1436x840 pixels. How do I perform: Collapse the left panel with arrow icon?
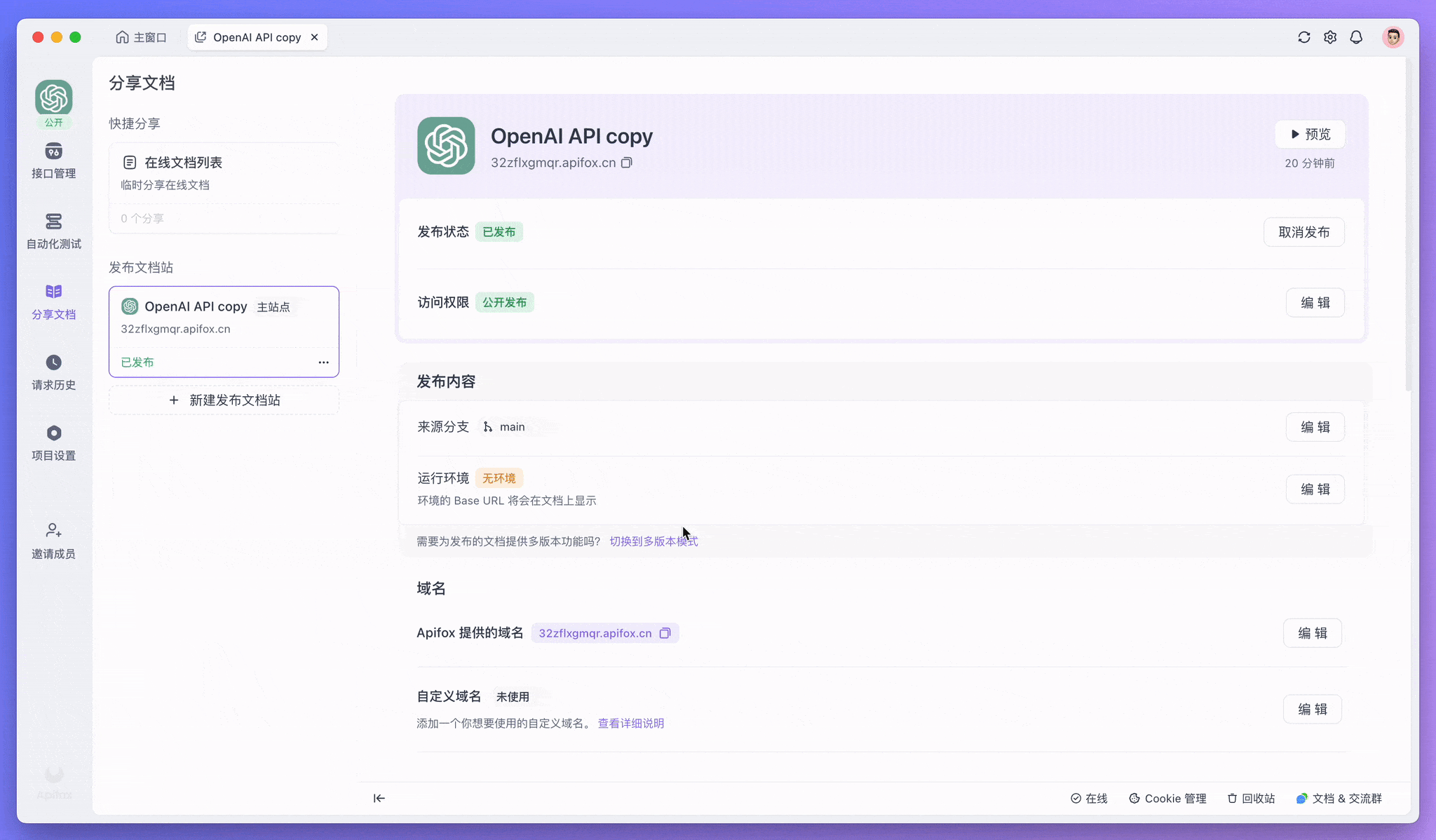tap(379, 798)
